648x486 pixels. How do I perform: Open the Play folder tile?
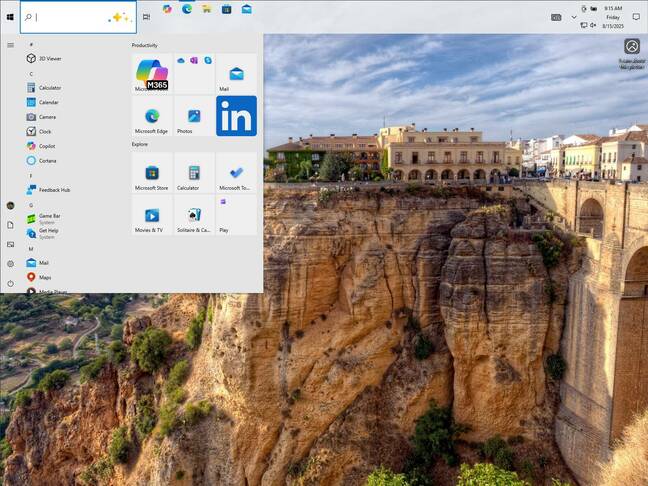236,215
